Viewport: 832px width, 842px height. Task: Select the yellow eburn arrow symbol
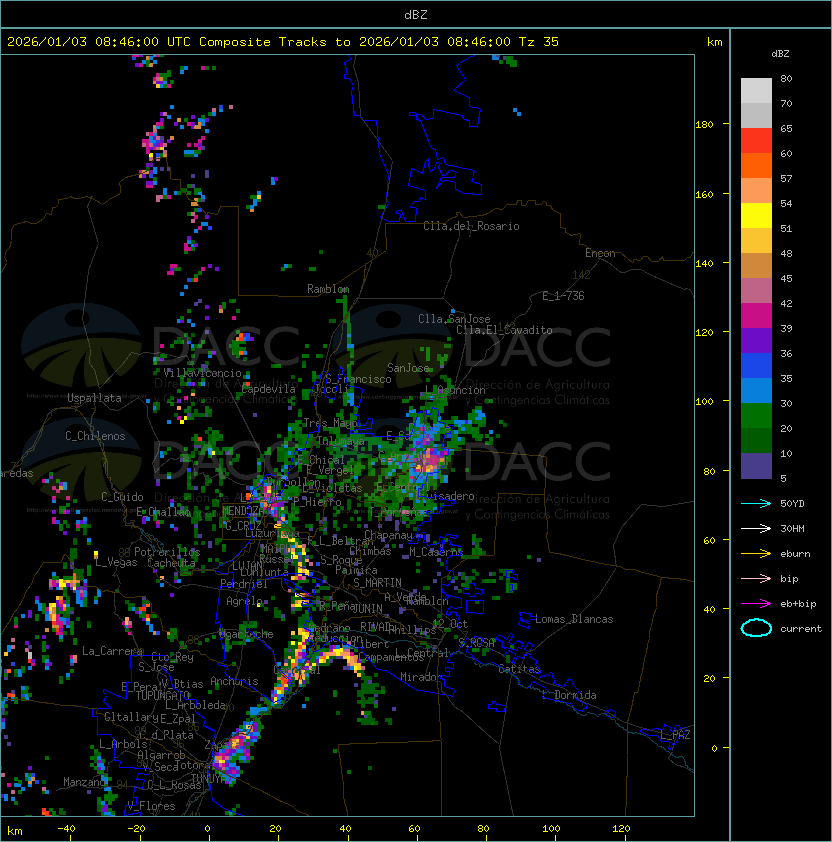756,553
